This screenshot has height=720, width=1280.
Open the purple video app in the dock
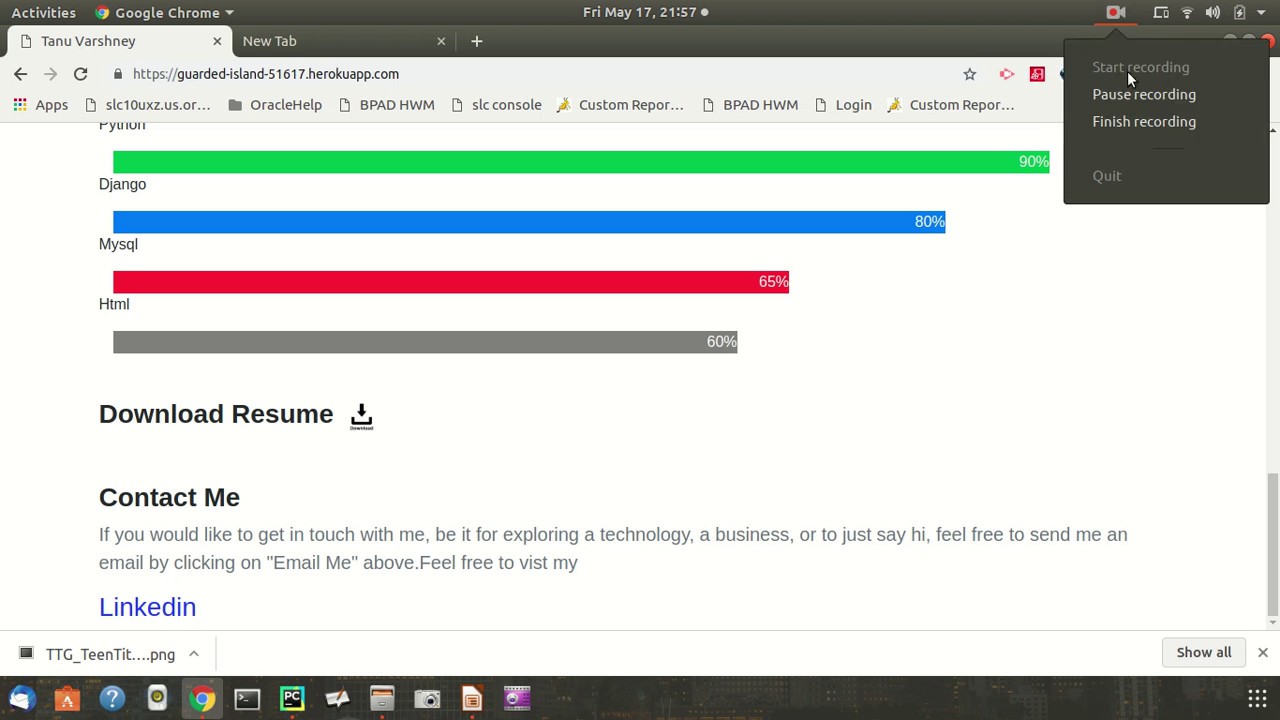click(517, 698)
